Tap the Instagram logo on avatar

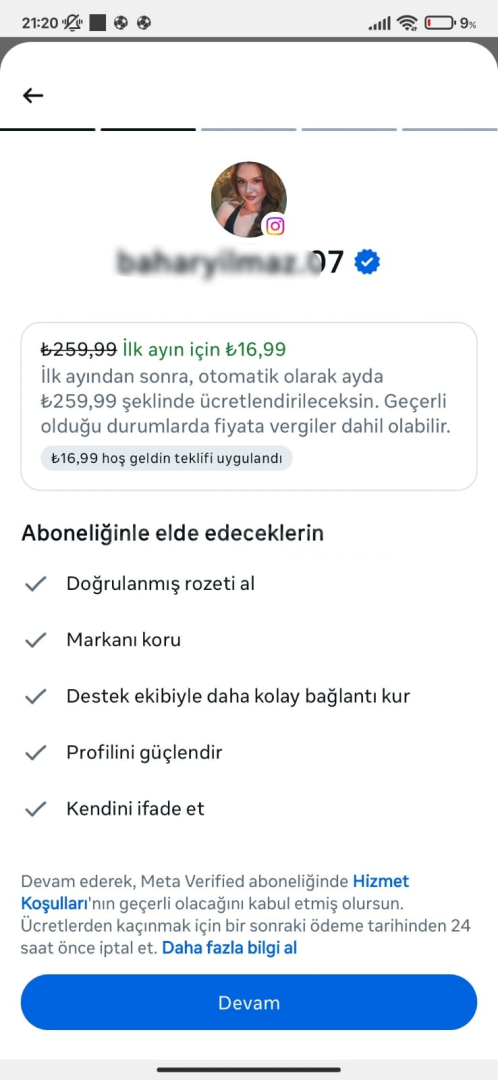[x=276, y=225]
